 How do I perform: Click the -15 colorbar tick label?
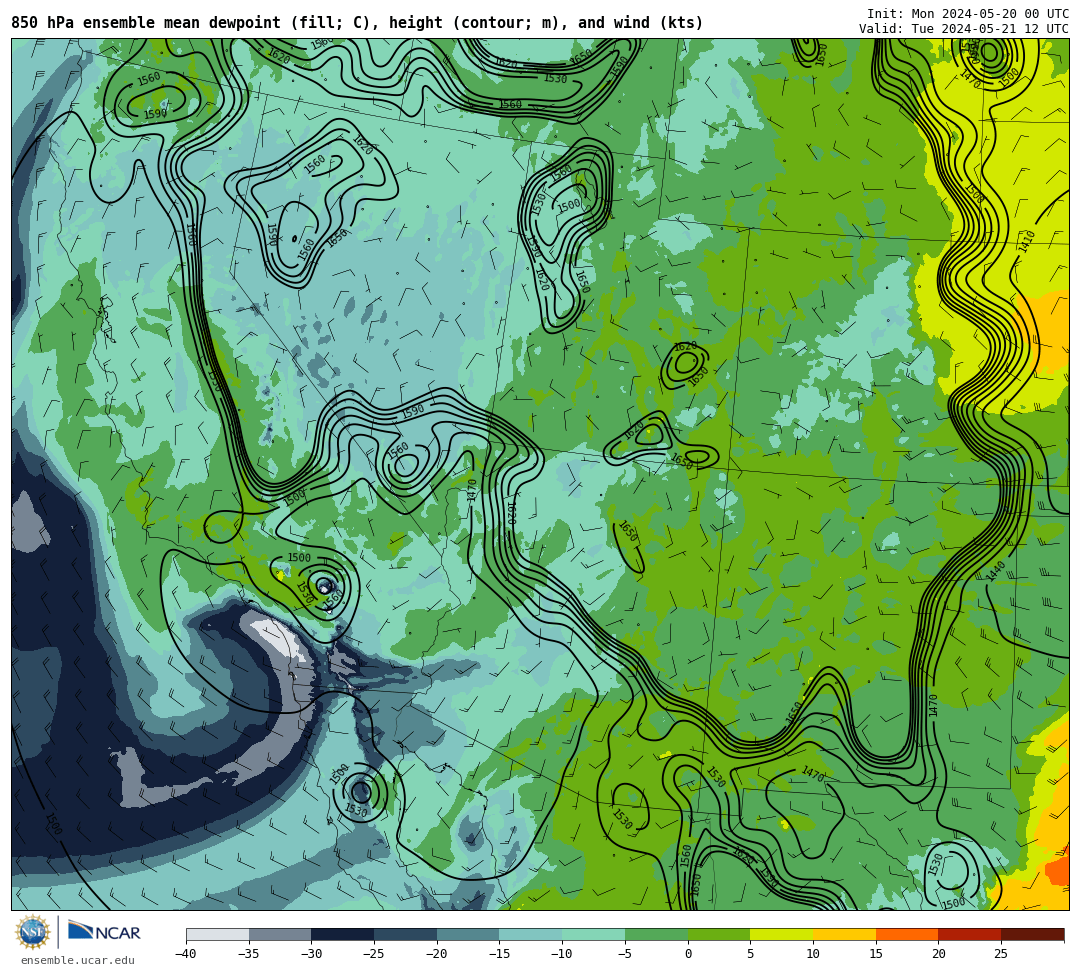coord(499,954)
